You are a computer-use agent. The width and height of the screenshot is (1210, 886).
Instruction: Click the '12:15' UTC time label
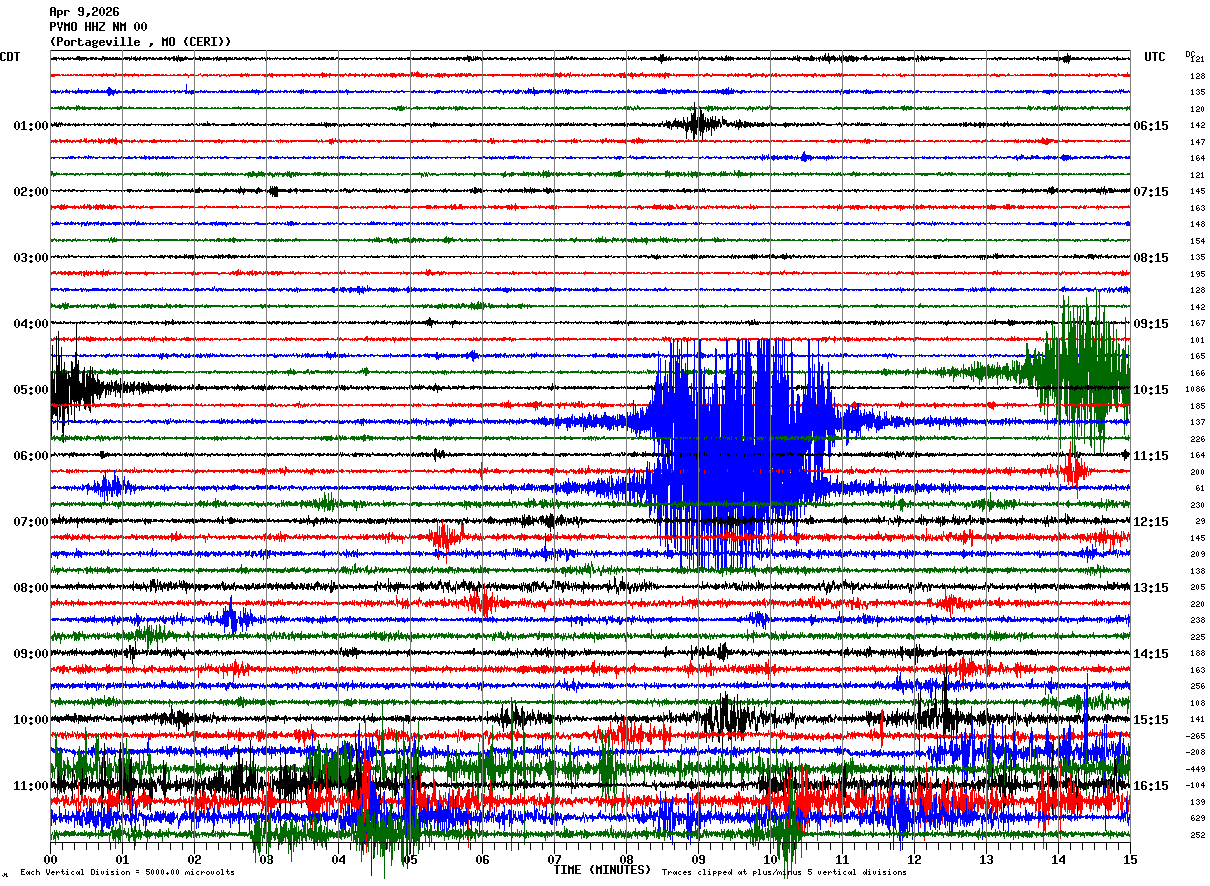point(1151,522)
